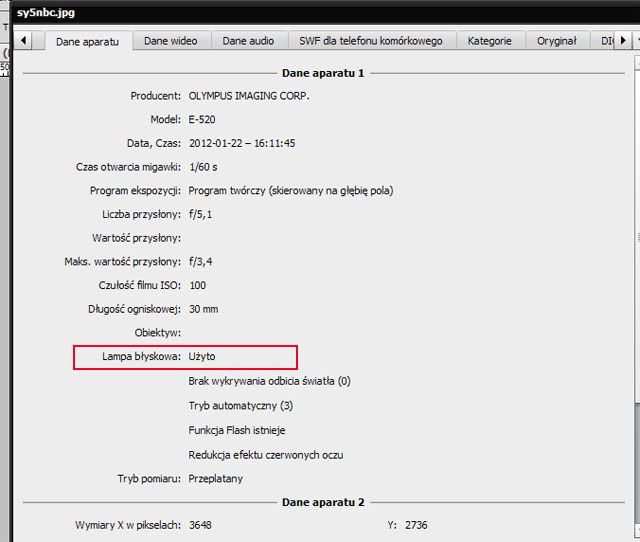Go to the Kategorie tab

point(488,41)
